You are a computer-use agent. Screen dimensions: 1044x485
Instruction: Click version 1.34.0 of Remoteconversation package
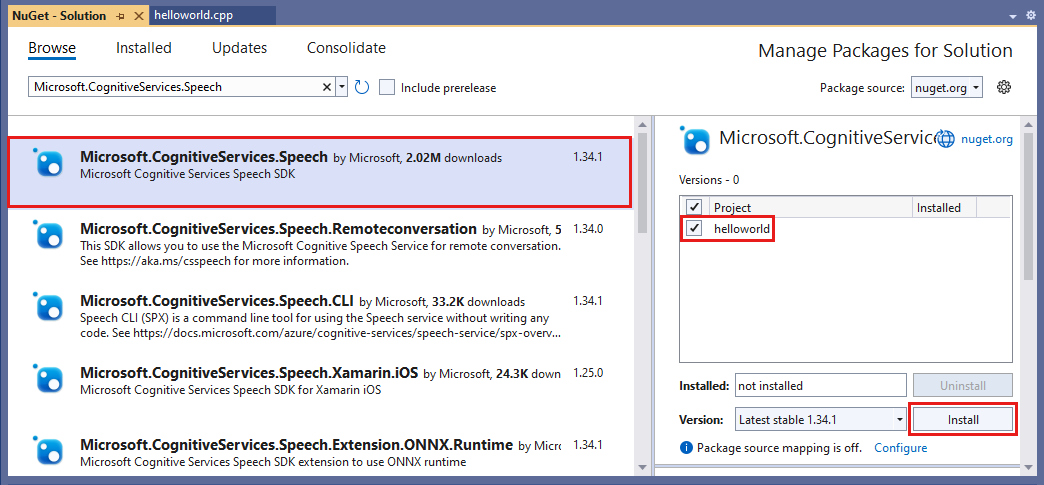(588, 229)
